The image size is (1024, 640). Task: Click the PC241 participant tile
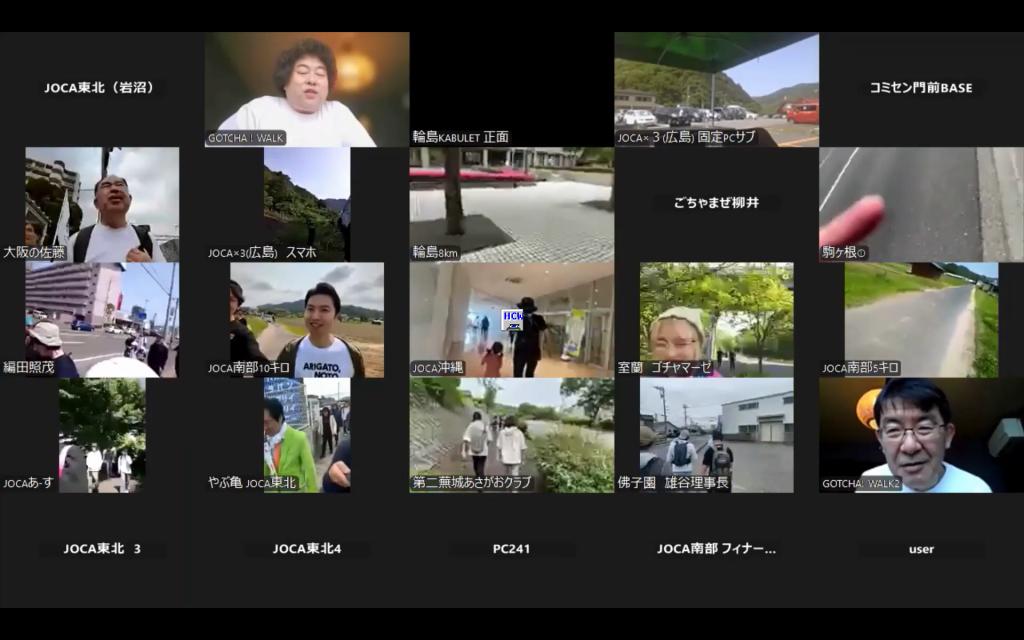click(512, 549)
